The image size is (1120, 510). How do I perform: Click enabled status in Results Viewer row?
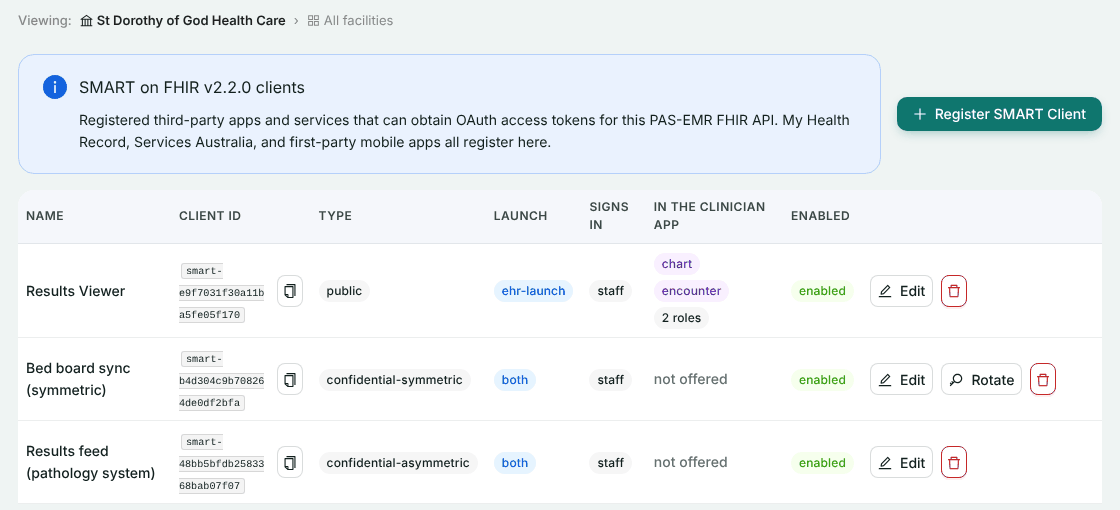(x=822, y=291)
